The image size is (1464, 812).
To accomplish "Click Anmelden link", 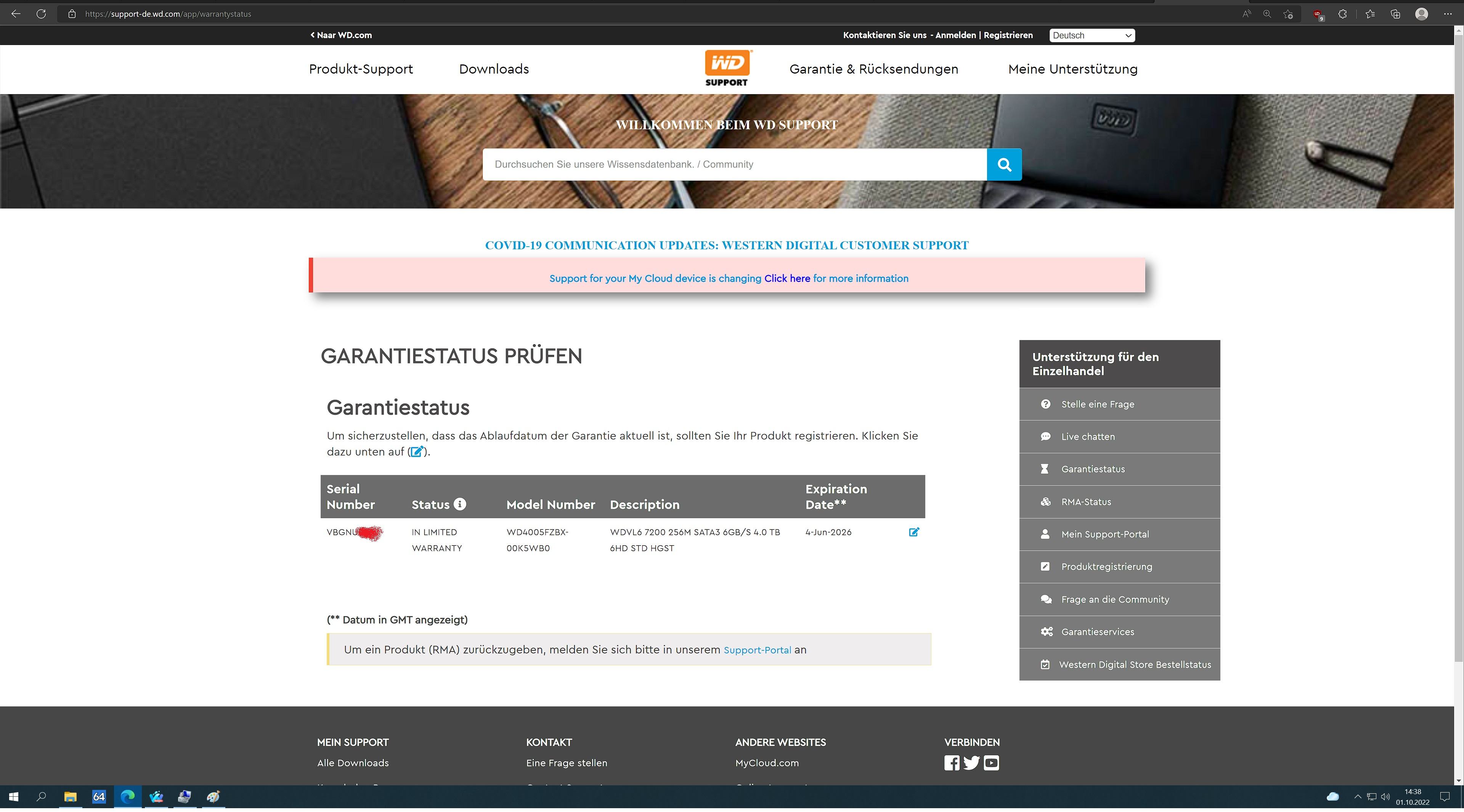I will click(955, 35).
